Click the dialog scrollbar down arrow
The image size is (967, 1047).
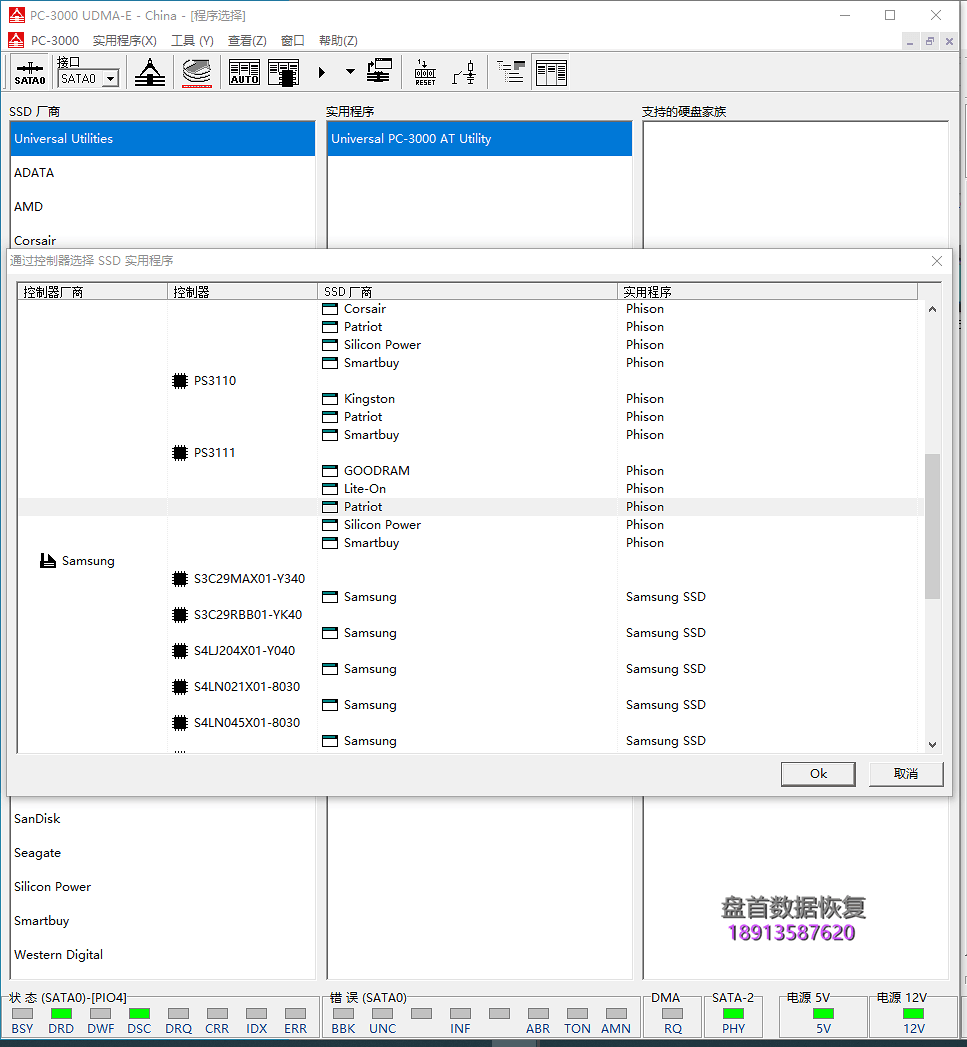click(932, 745)
